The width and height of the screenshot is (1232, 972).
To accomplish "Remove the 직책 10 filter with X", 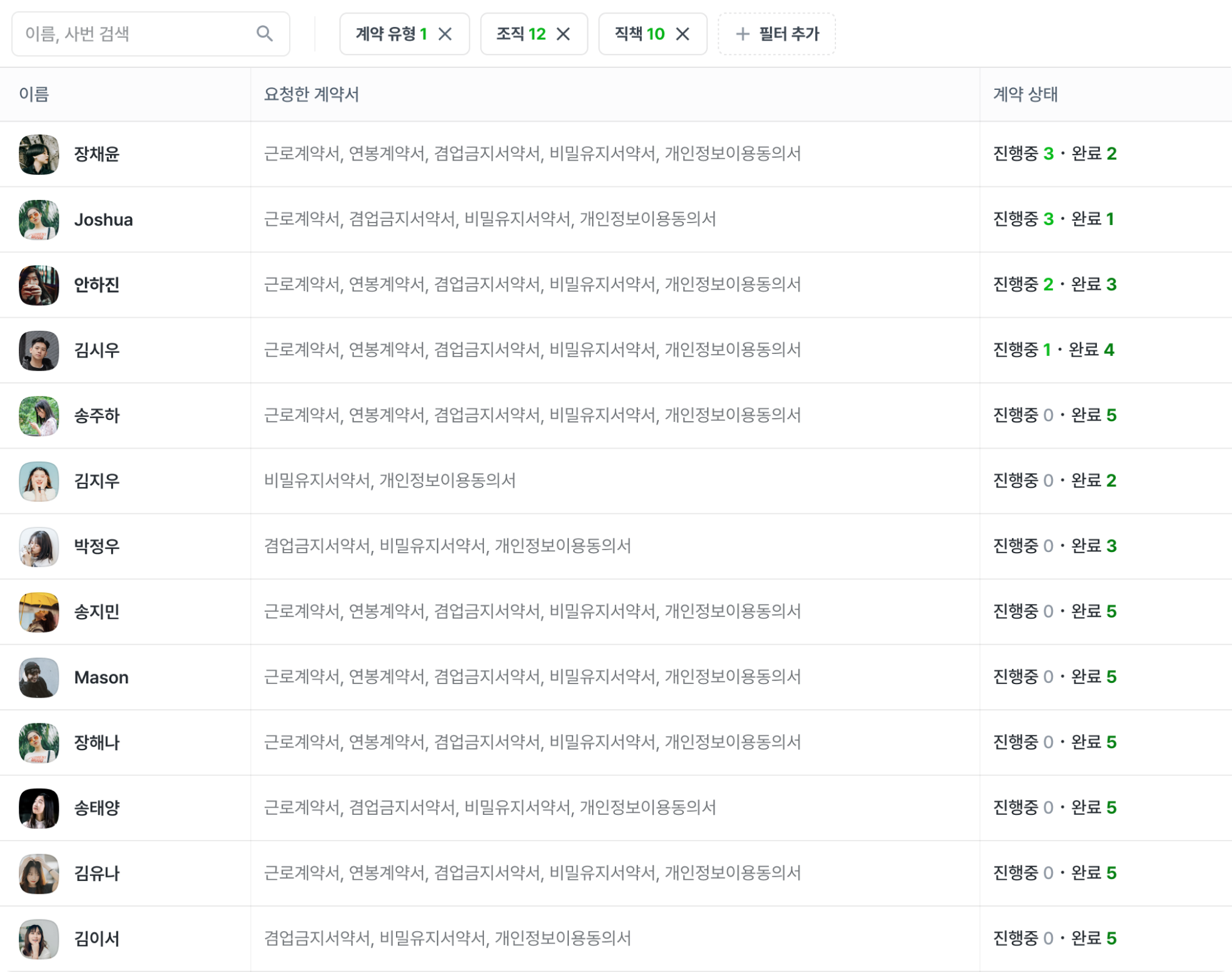I will (x=683, y=34).
